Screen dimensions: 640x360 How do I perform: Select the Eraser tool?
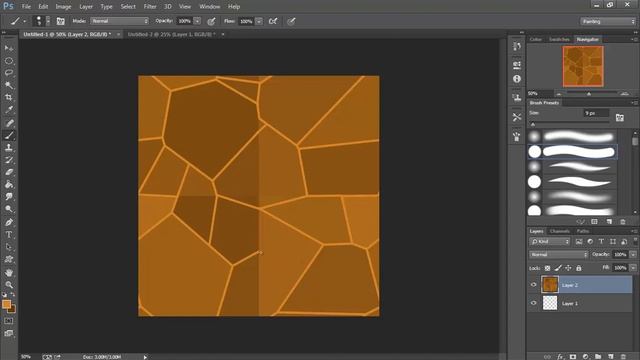click(9, 172)
